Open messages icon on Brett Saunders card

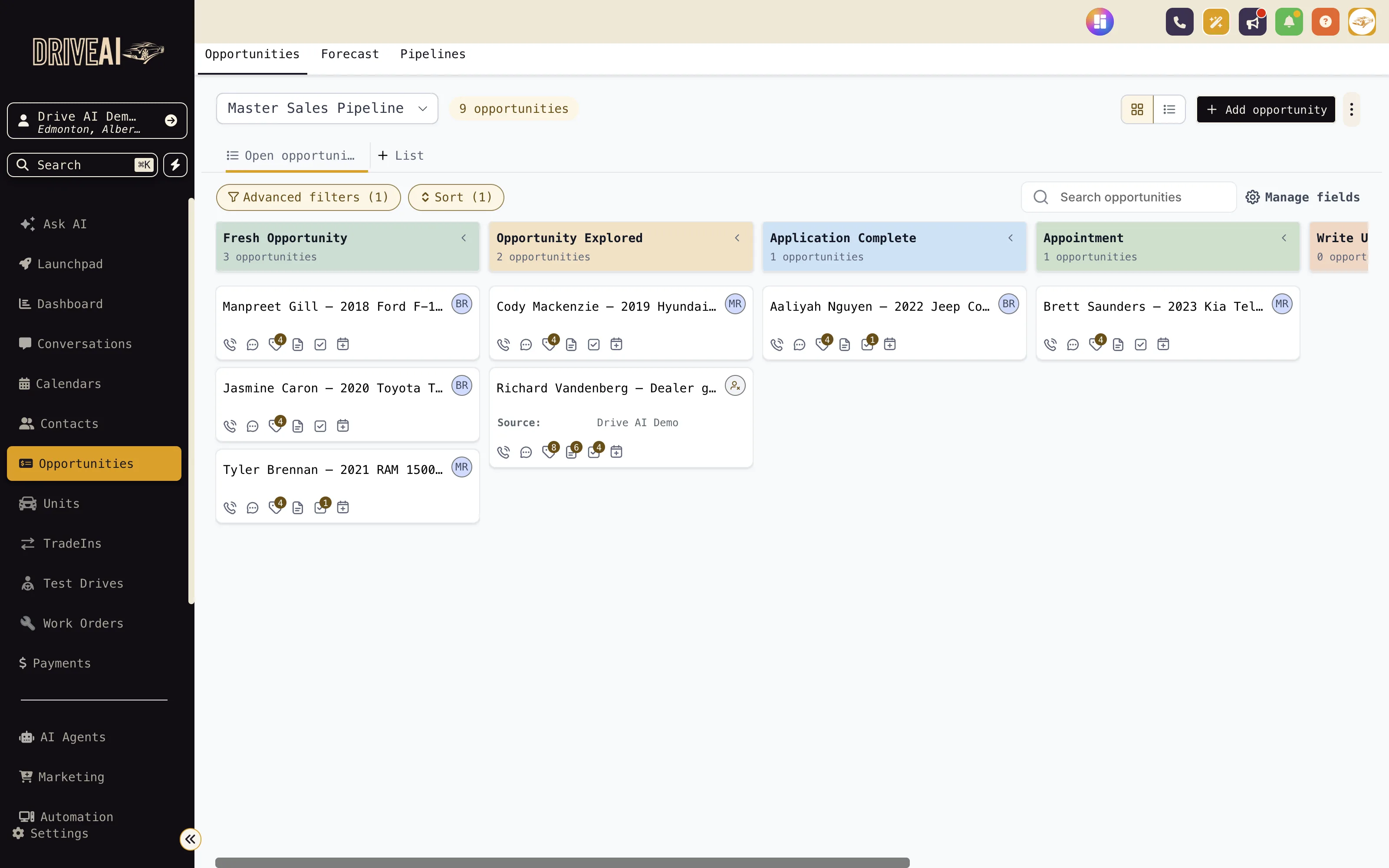coord(1073,345)
